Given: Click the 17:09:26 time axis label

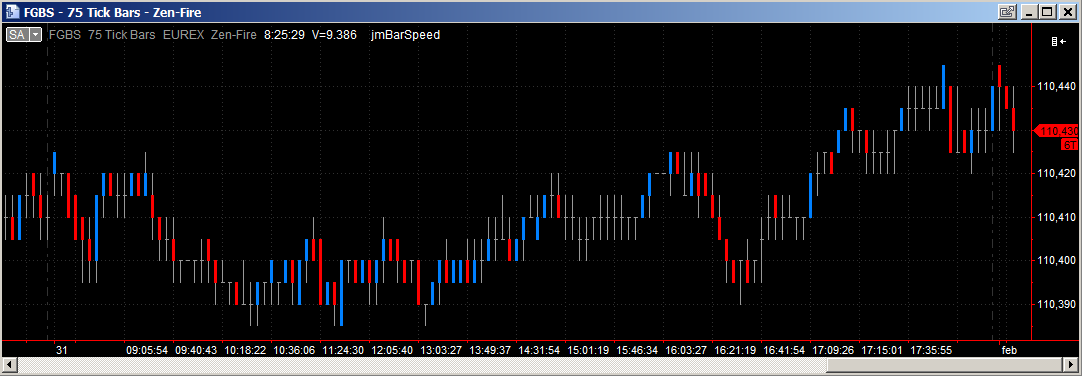Looking at the screenshot, I should [x=833, y=350].
